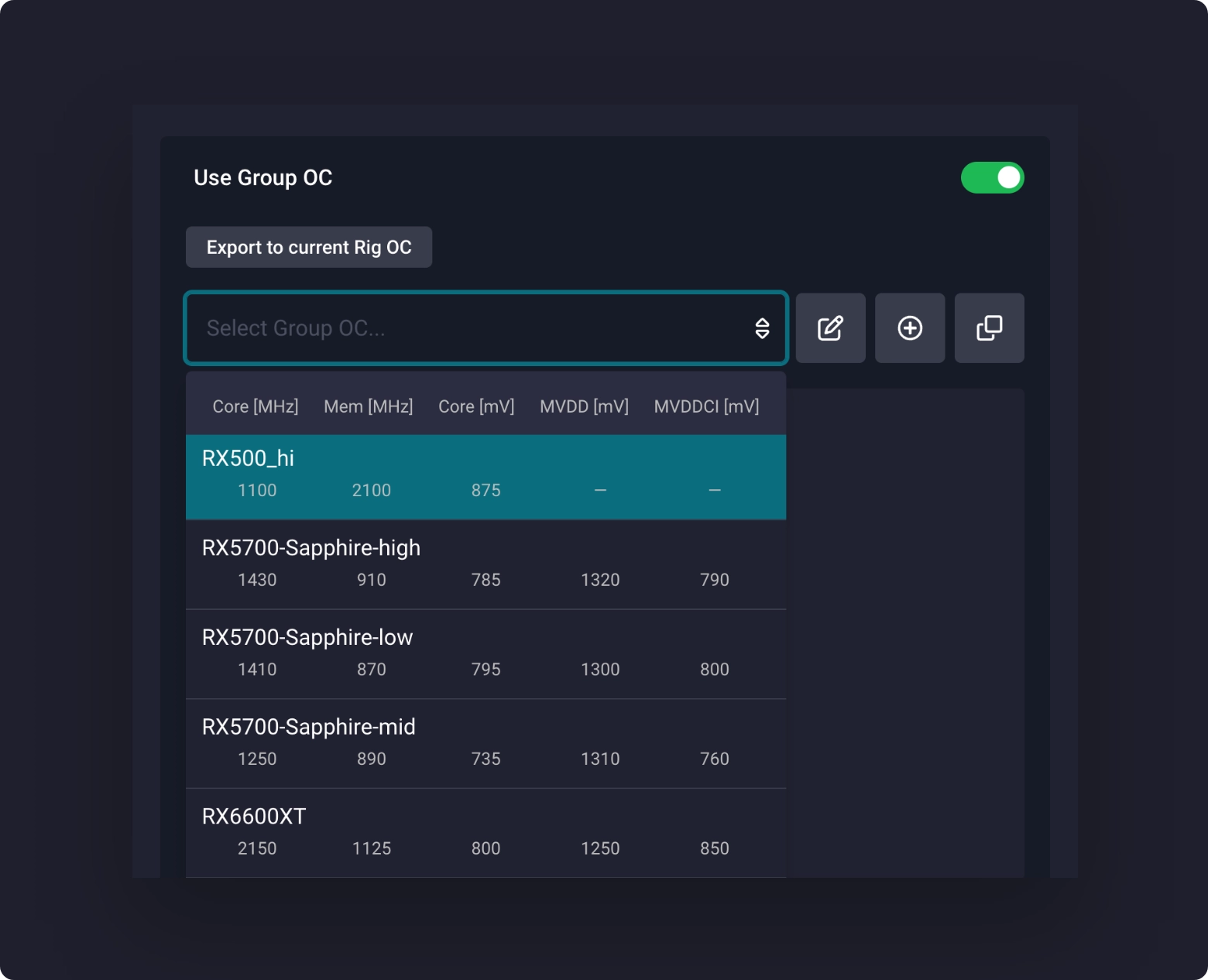This screenshot has height=980, width=1208.
Task: Pick the RX5700-Sapphire-low profile
Action: pos(486,654)
